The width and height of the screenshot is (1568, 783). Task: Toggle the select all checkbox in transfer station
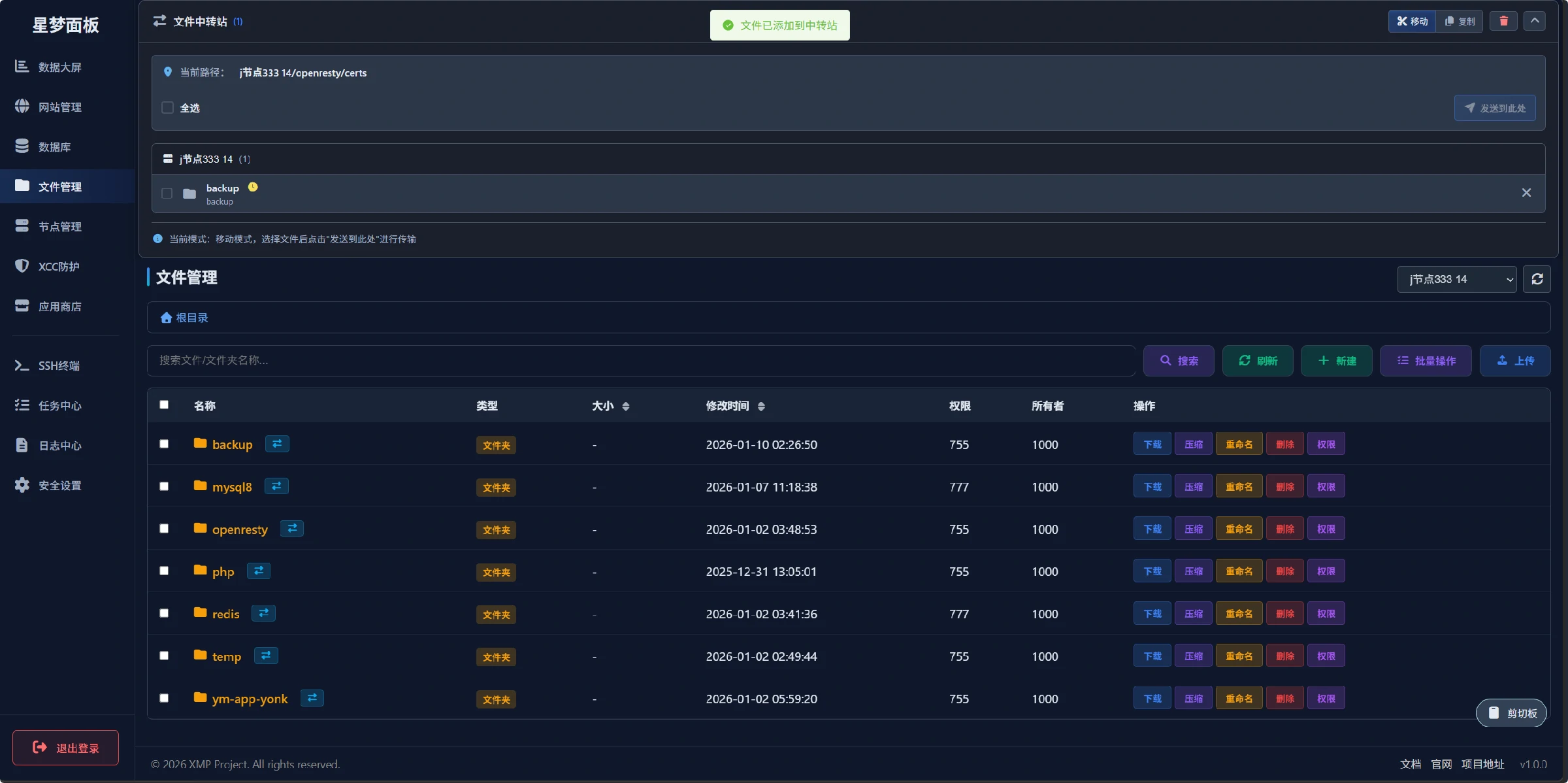(x=168, y=108)
